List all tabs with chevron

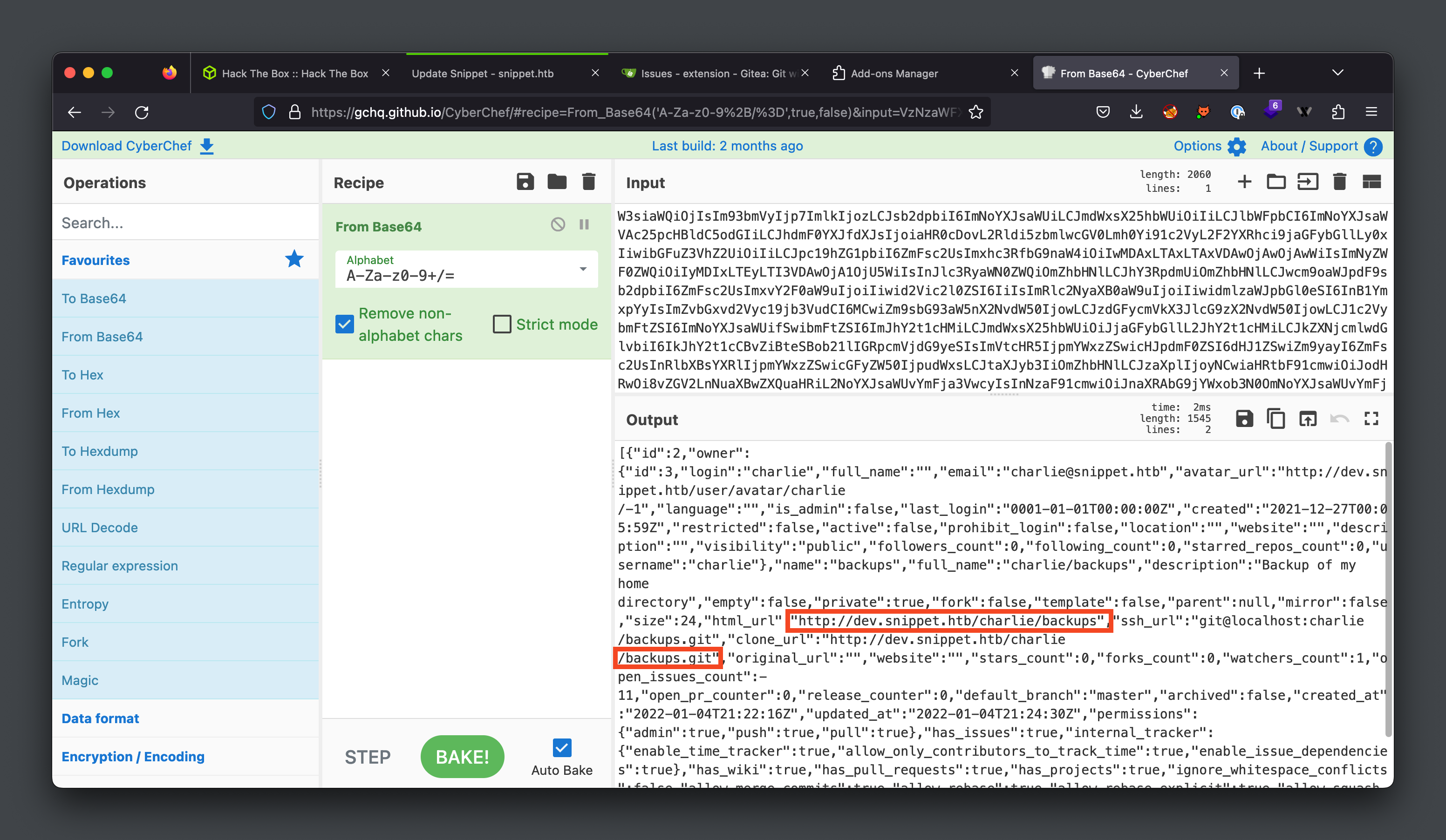click(1337, 73)
